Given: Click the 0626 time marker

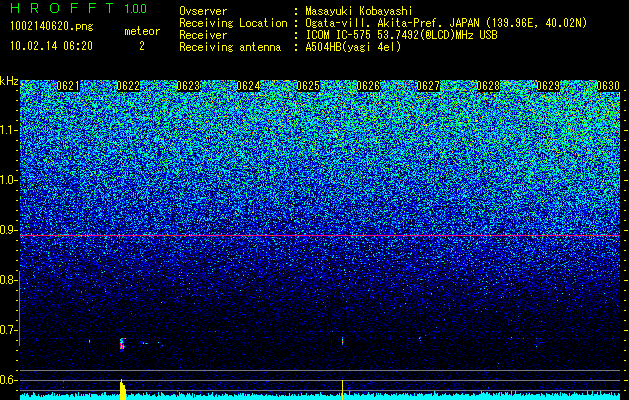Looking at the screenshot, I should click(368, 86).
